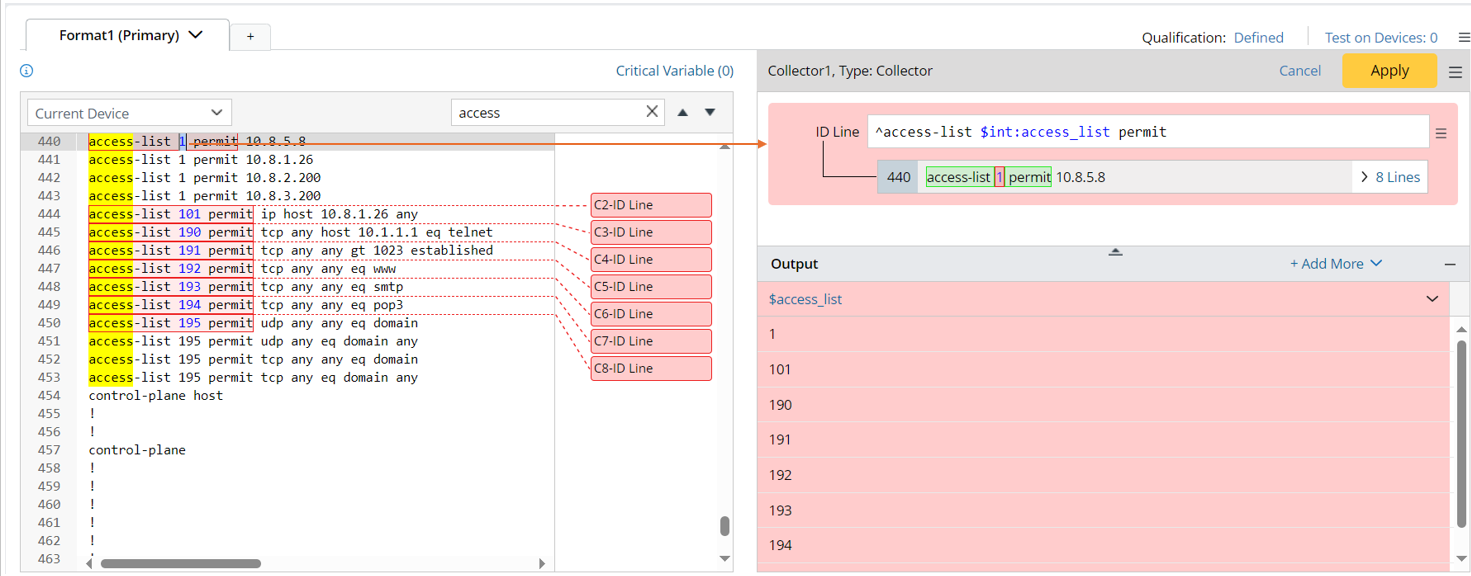Viewport: 1471px width, 576px height.
Task: Click the Apply button
Action: pyautogui.click(x=1389, y=71)
